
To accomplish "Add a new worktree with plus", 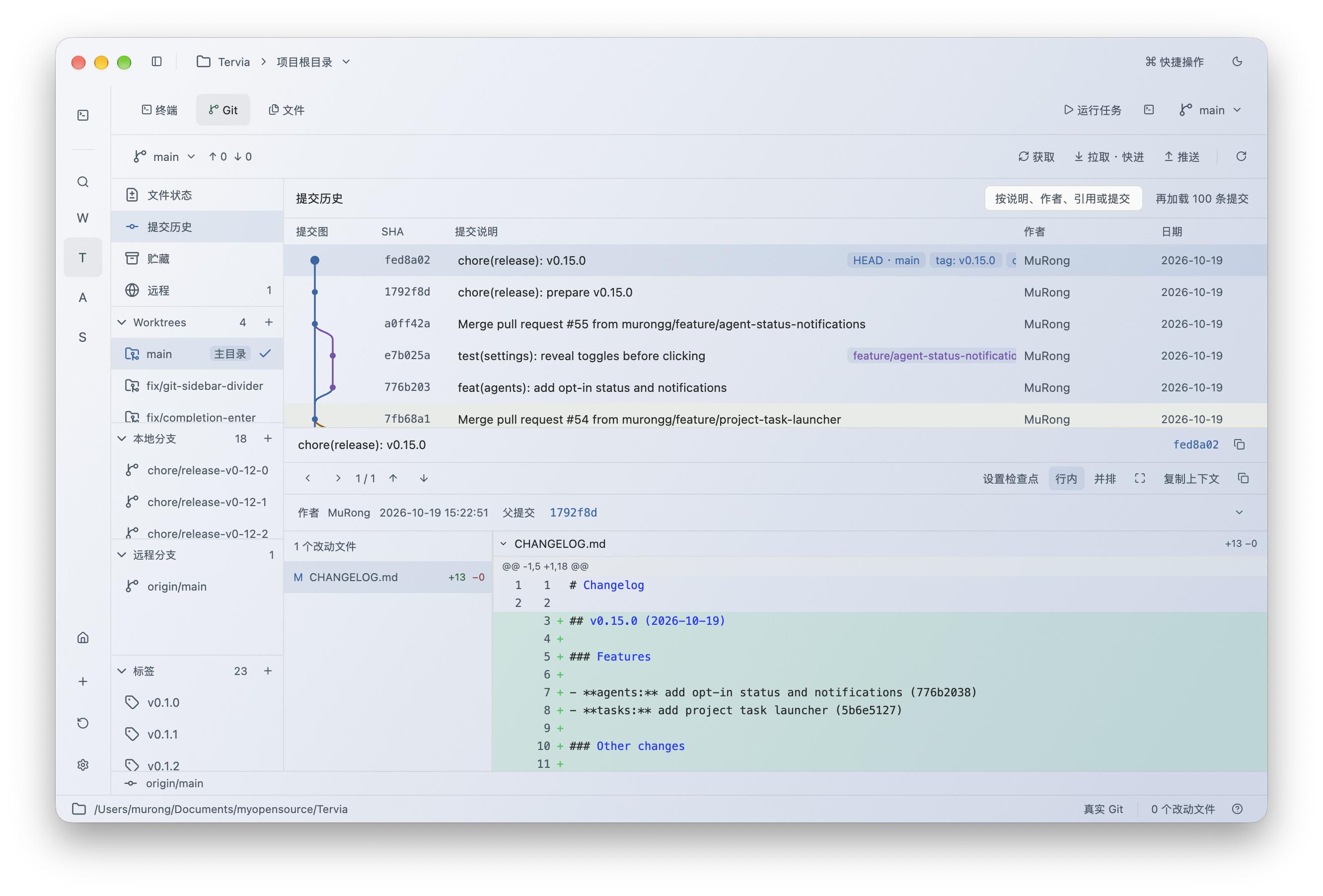I will click(269, 322).
